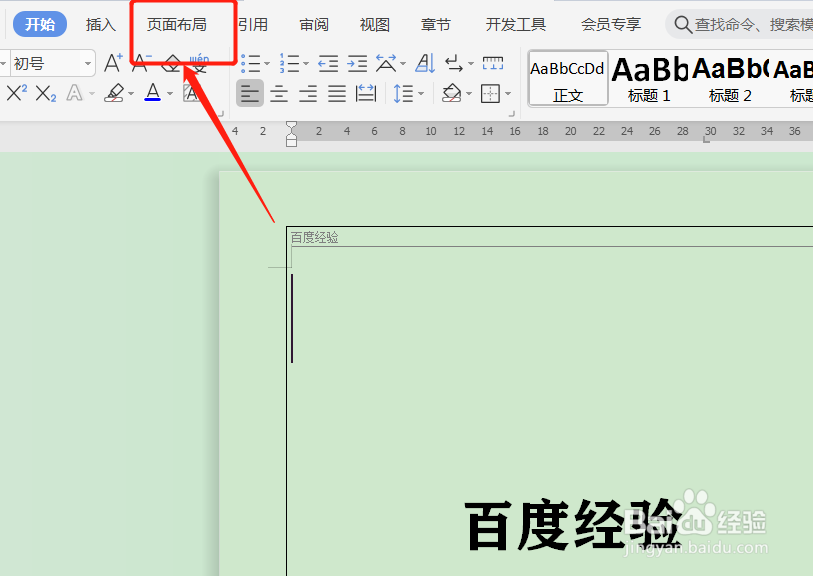Toggle center alignment button
The image size is (813, 576).
coord(279,94)
